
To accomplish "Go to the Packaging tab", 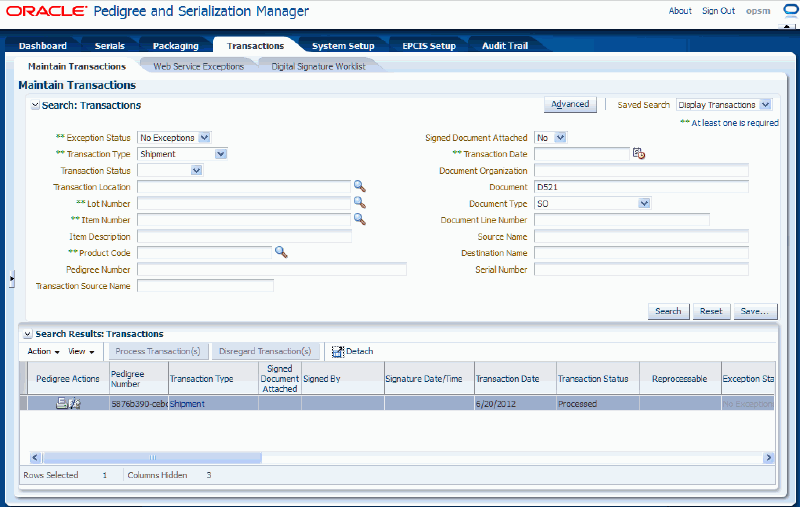I will coord(176,46).
